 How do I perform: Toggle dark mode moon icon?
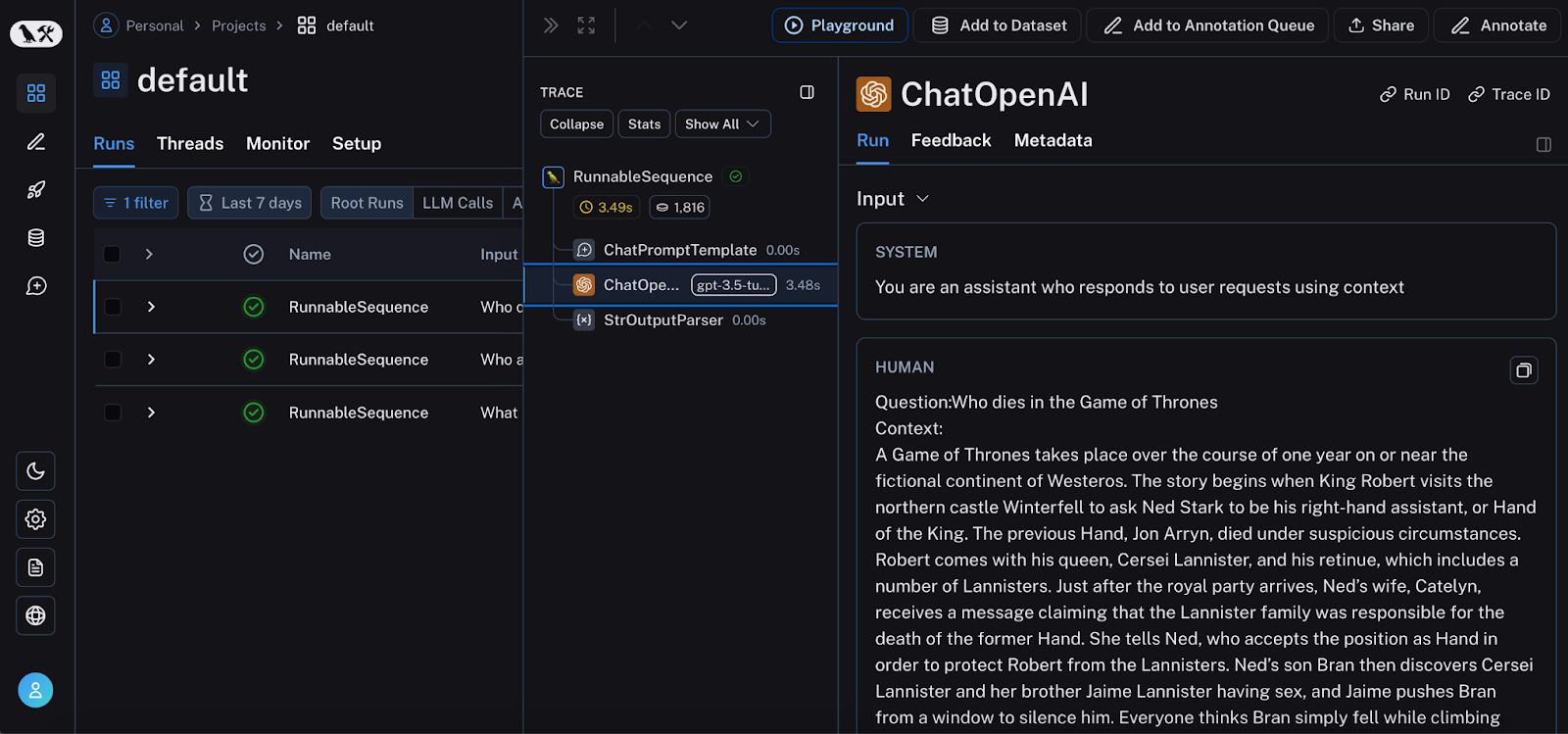36,471
